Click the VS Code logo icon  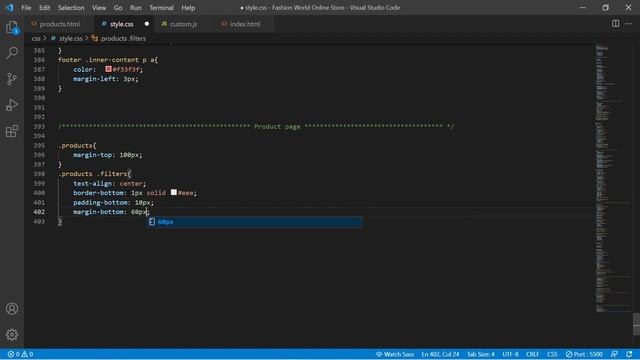point(9,7)
